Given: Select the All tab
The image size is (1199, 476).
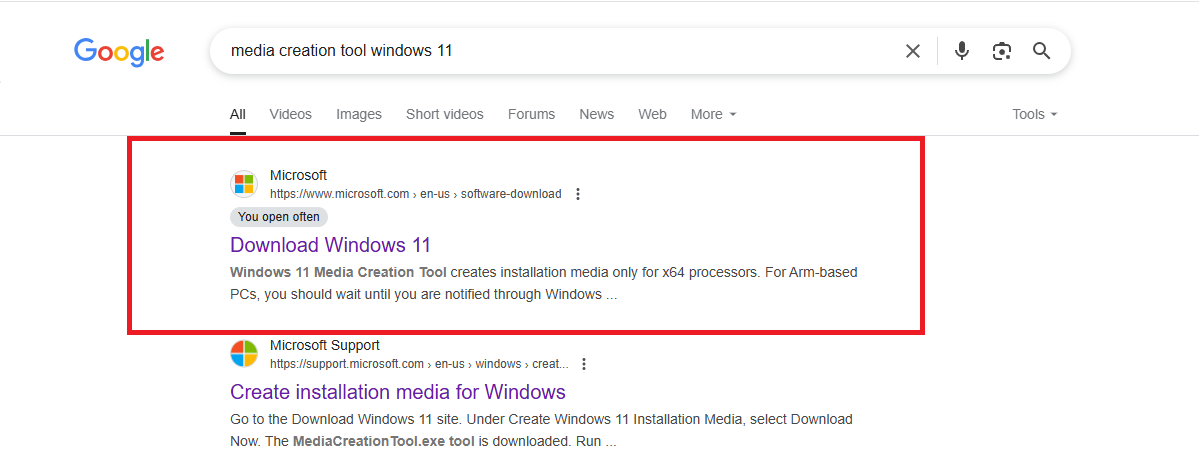Looking at the screenshot, I should (238, 114).
